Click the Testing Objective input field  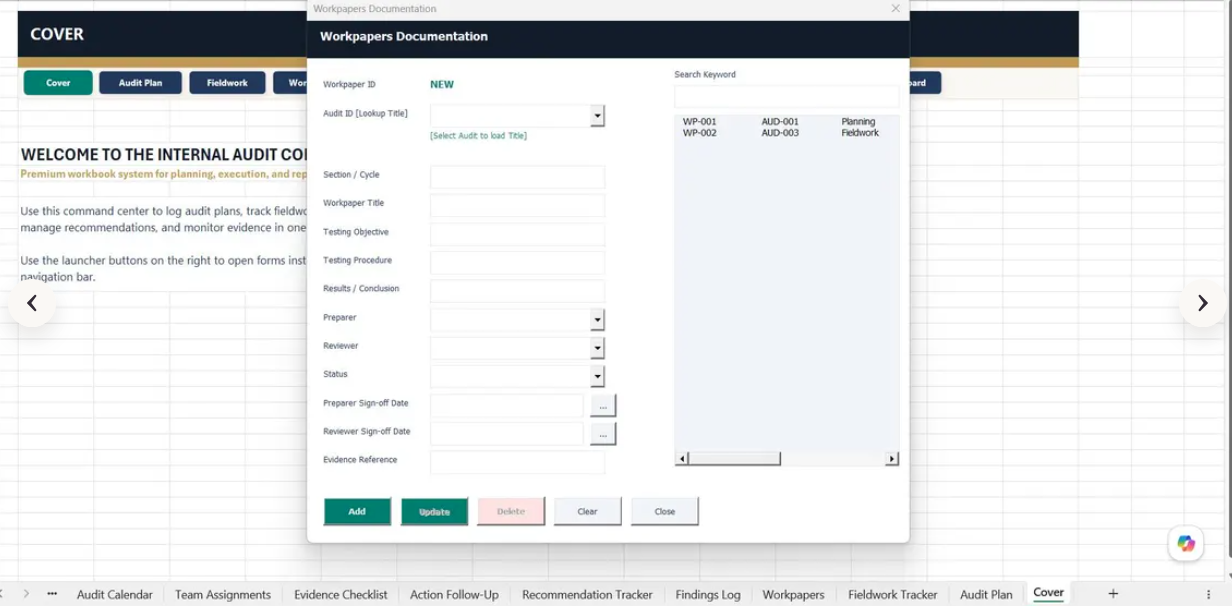click(x=517, y=234)
